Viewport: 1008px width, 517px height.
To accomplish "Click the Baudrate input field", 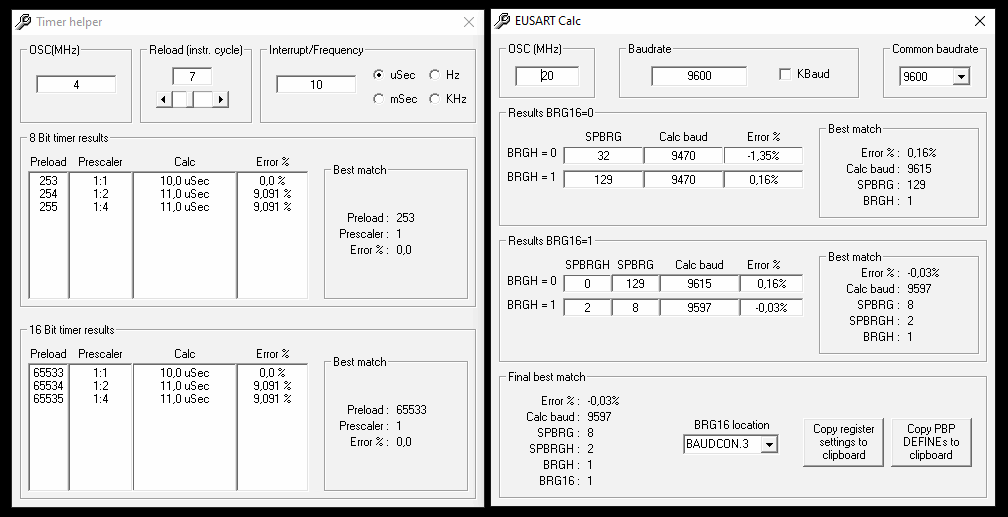I will (699, 76).
